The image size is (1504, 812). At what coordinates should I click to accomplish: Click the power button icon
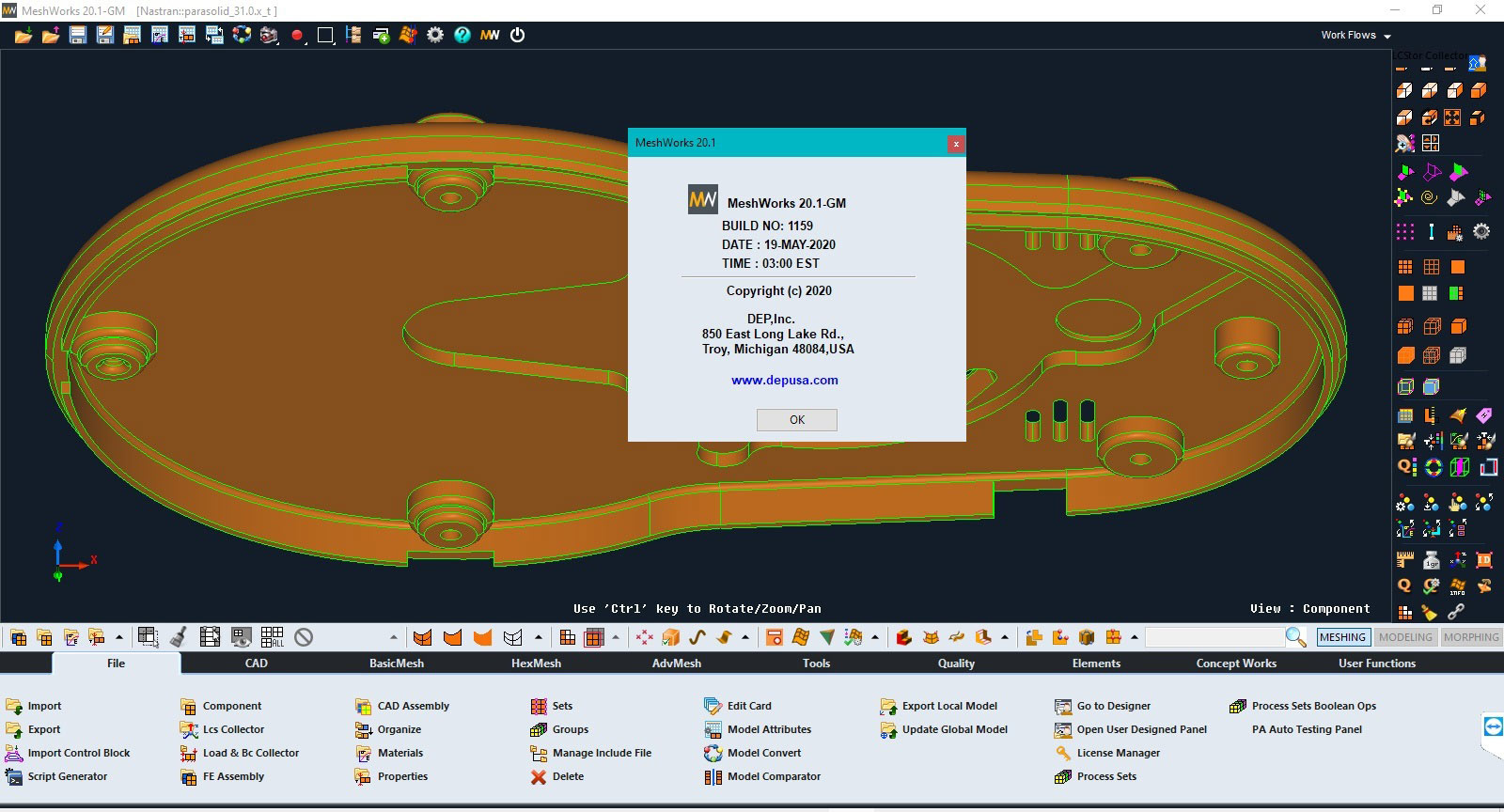[517, 35]
